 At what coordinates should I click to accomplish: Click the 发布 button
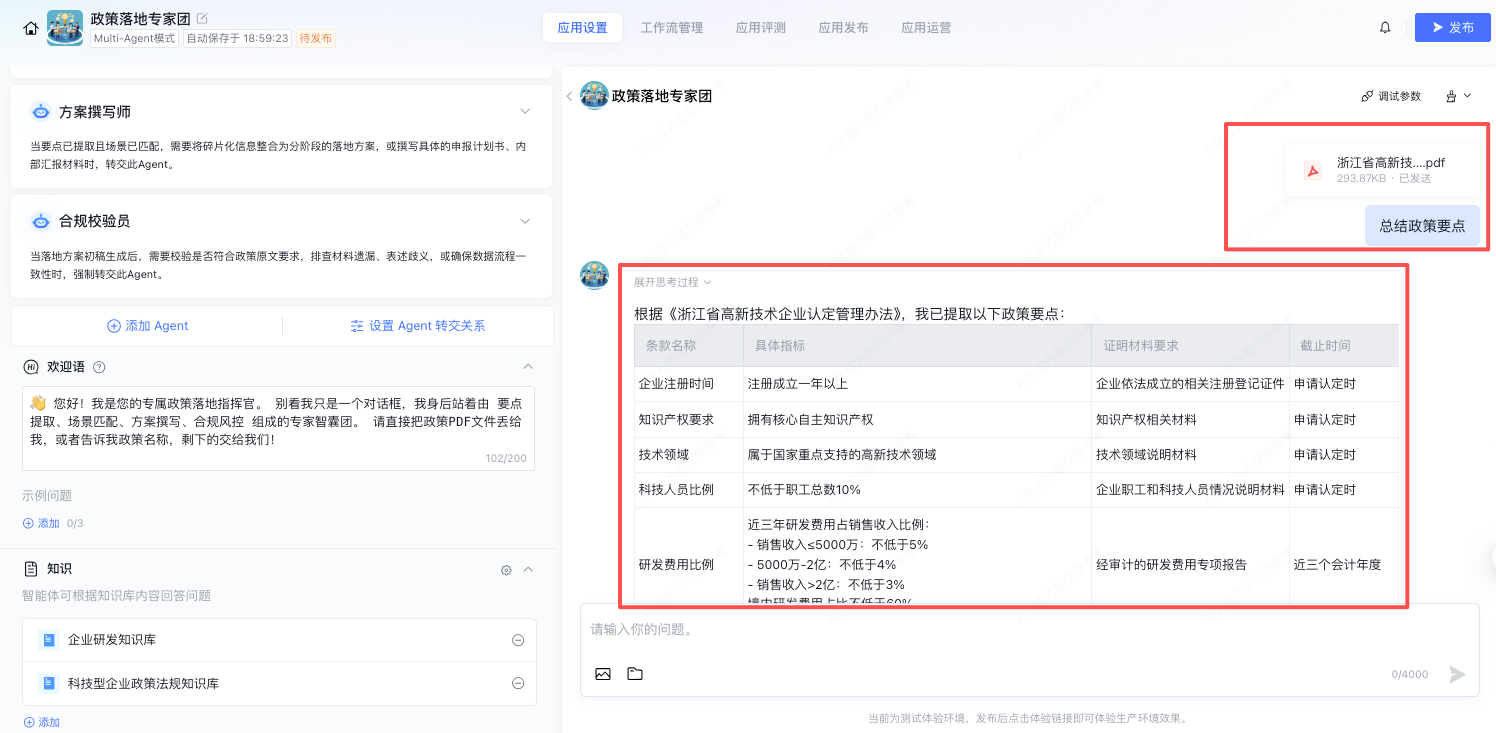tap(1452, 28)
